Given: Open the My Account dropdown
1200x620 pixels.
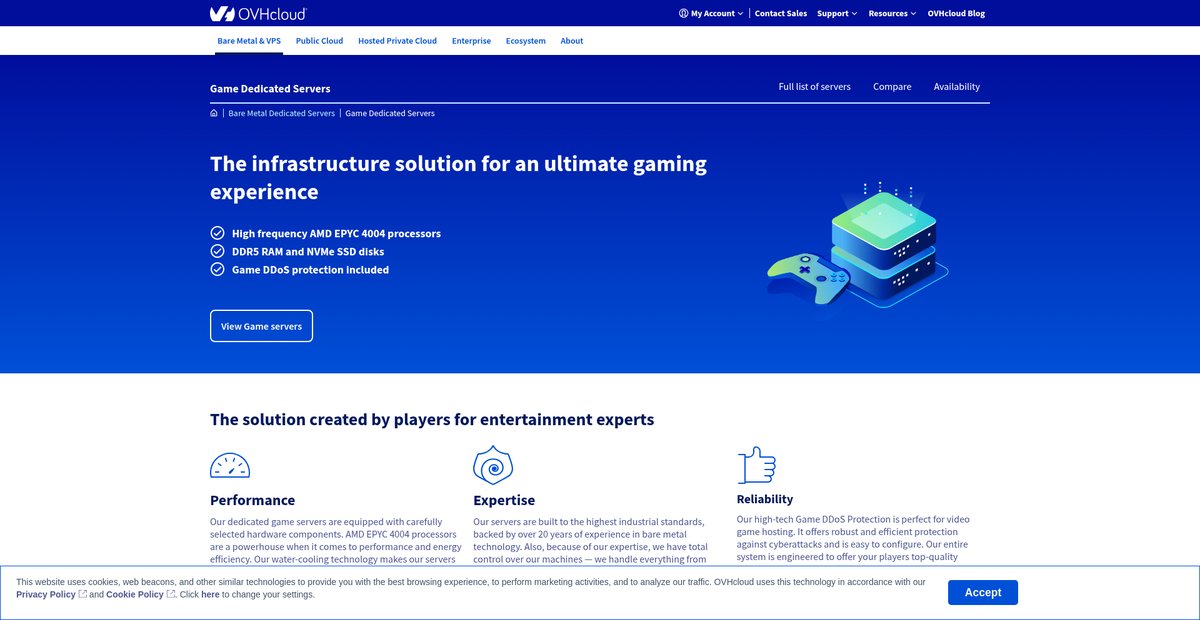Looking at the screenshot, I should pyautogui.click(x=711, y=13).
